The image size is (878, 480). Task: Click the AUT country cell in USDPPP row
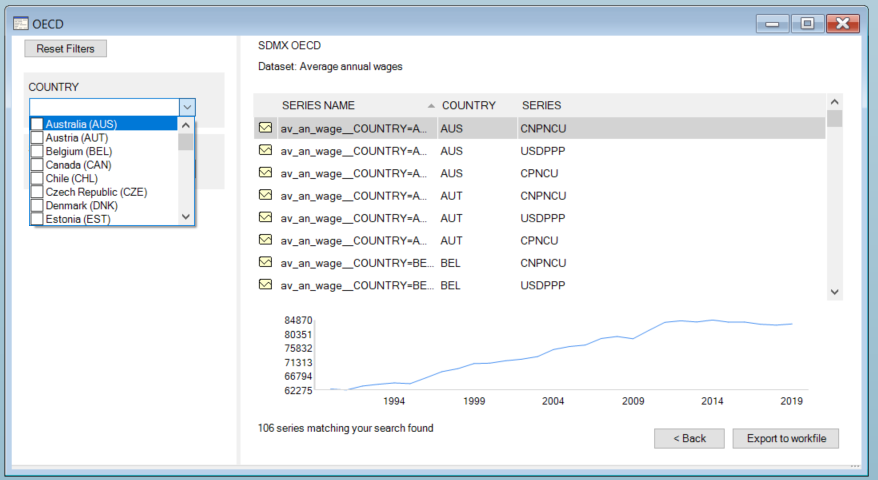[451, 218]
